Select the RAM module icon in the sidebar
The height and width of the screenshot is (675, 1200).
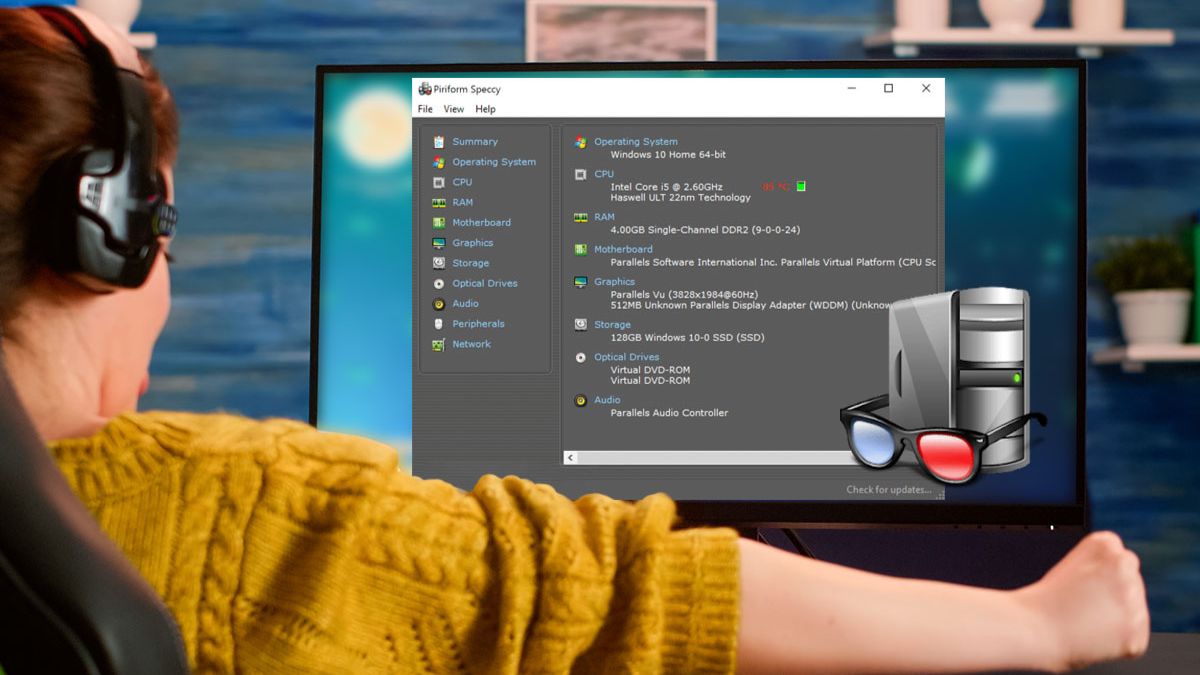(x=439, y=202)
